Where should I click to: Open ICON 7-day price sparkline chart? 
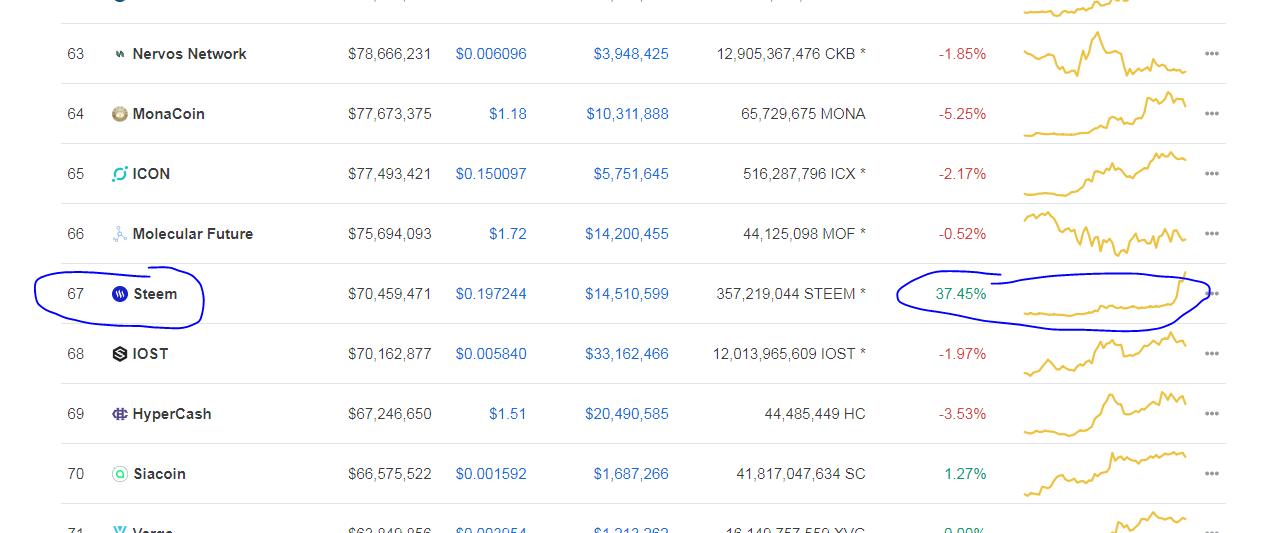[1105, 174]
